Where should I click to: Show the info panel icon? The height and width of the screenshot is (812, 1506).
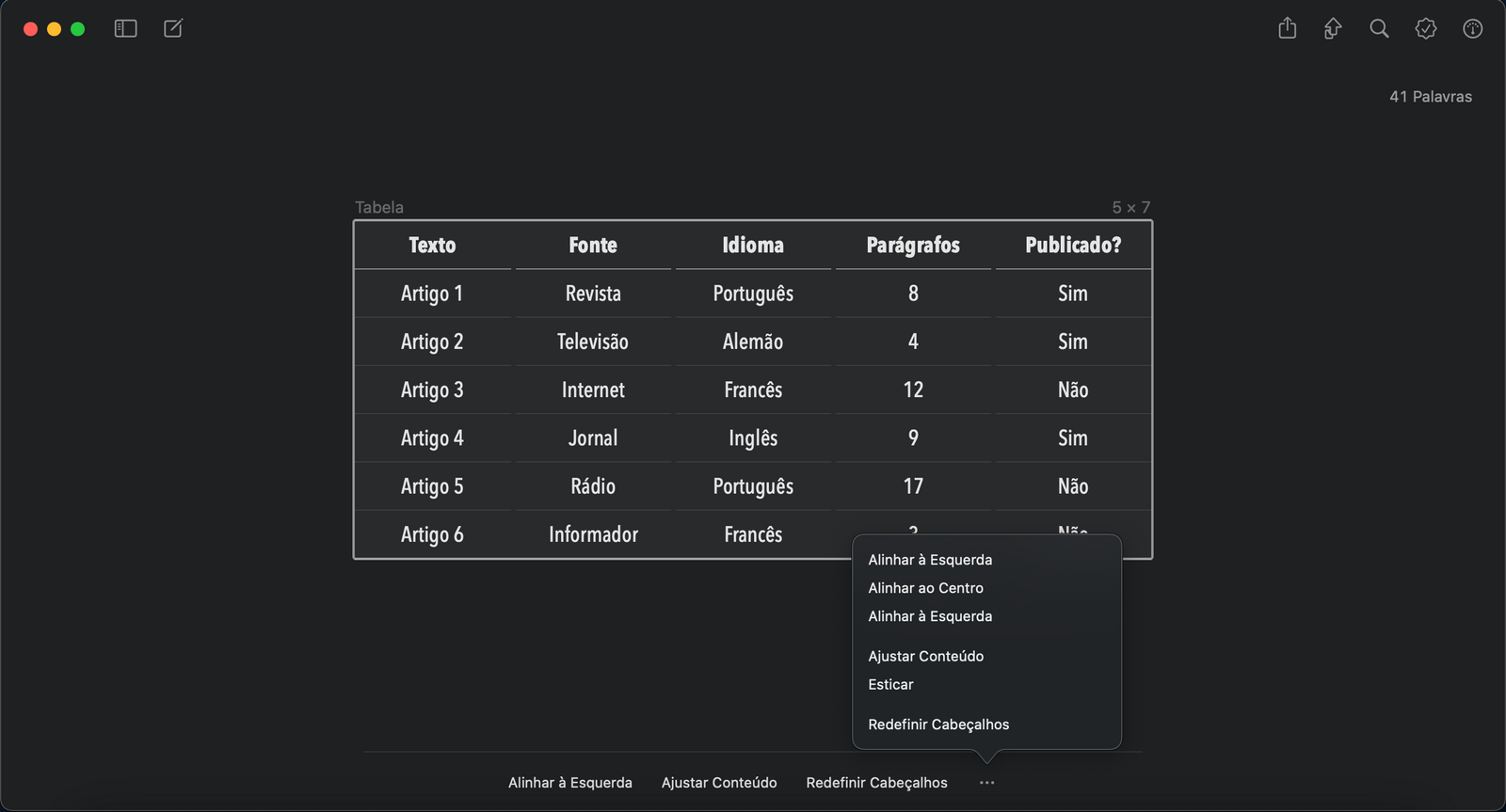click(x=1472, y=29)
